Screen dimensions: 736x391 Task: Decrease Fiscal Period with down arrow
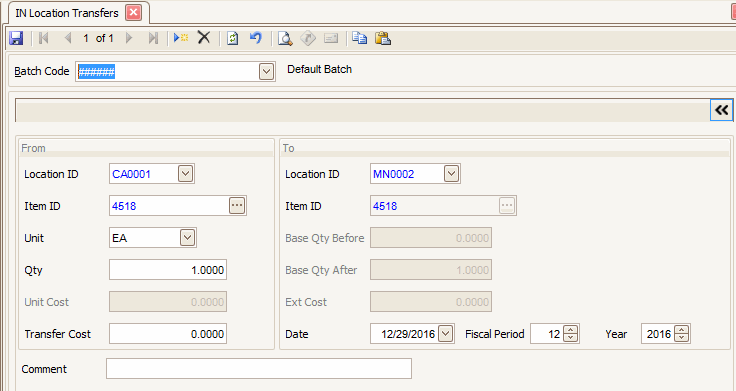pos(570,338)
